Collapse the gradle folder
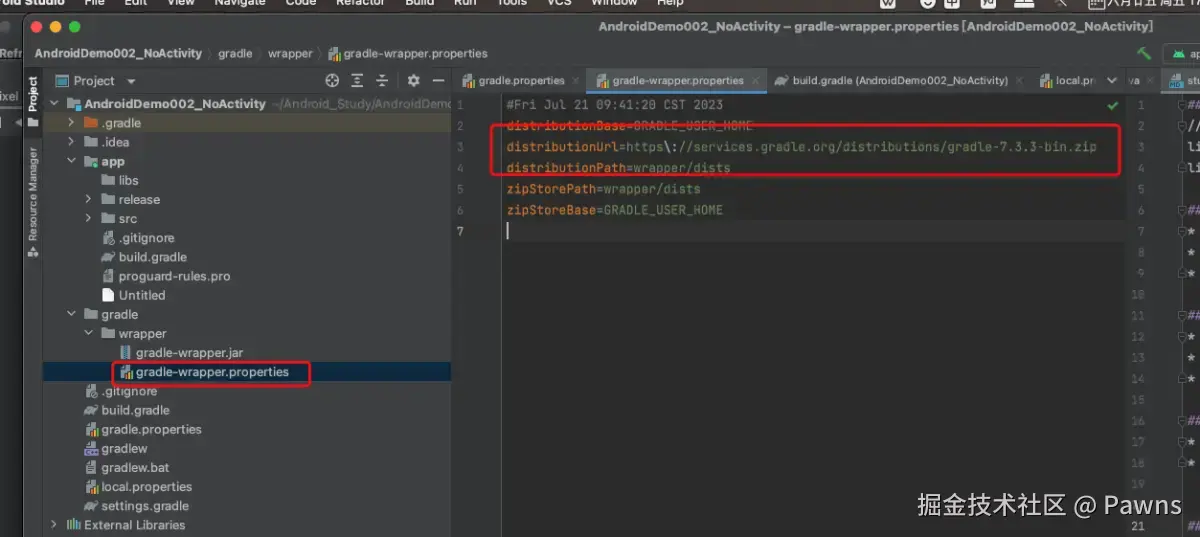1200x537 pixels. (x=71, y=315)
